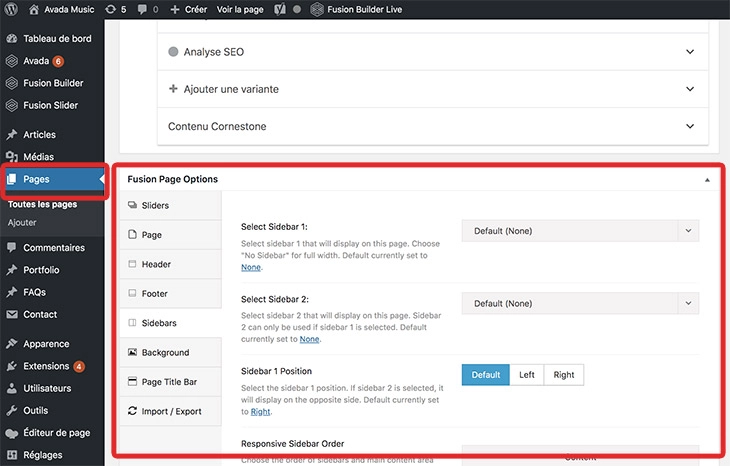Viewport: 730px width, 466px height.
Task: Expand the Contenu Cornestone chevron
Action: point(690,126)
